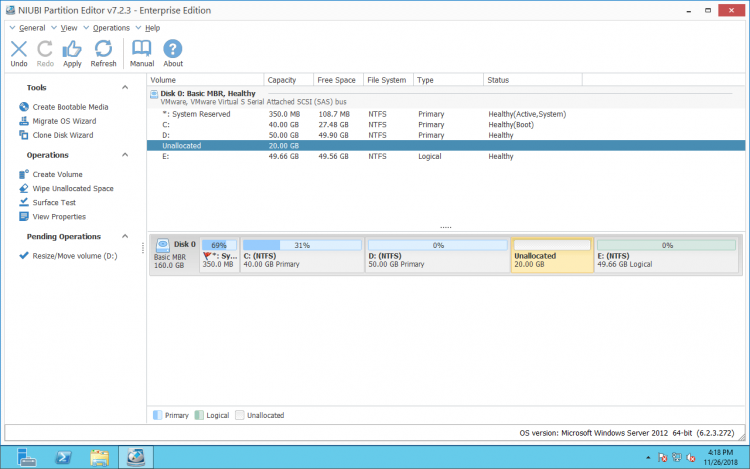
Task: Open File Explorer from the taskbar
Action: pos(99,458)
